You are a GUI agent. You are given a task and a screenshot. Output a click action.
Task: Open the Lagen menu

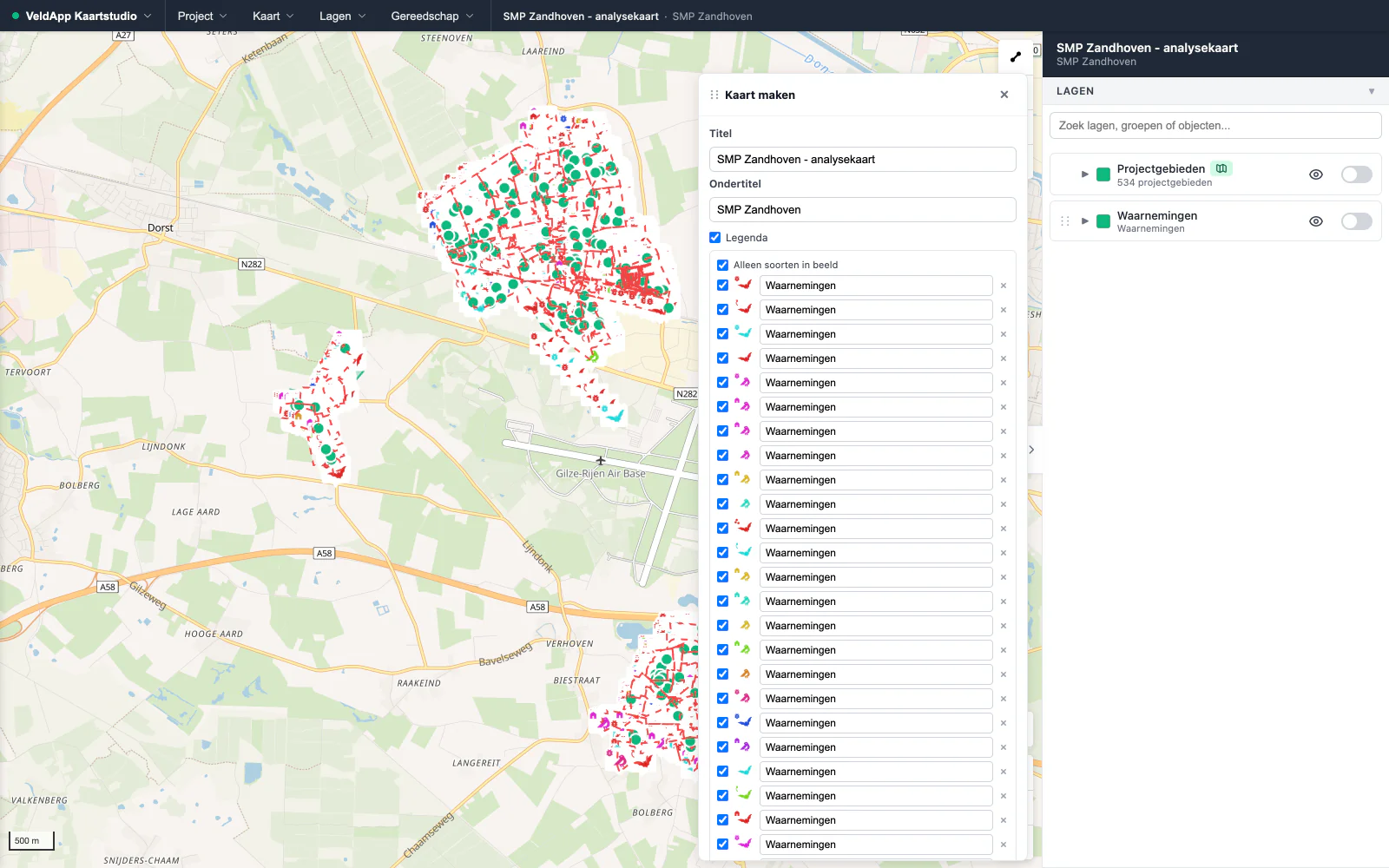[x=343, y=16]
